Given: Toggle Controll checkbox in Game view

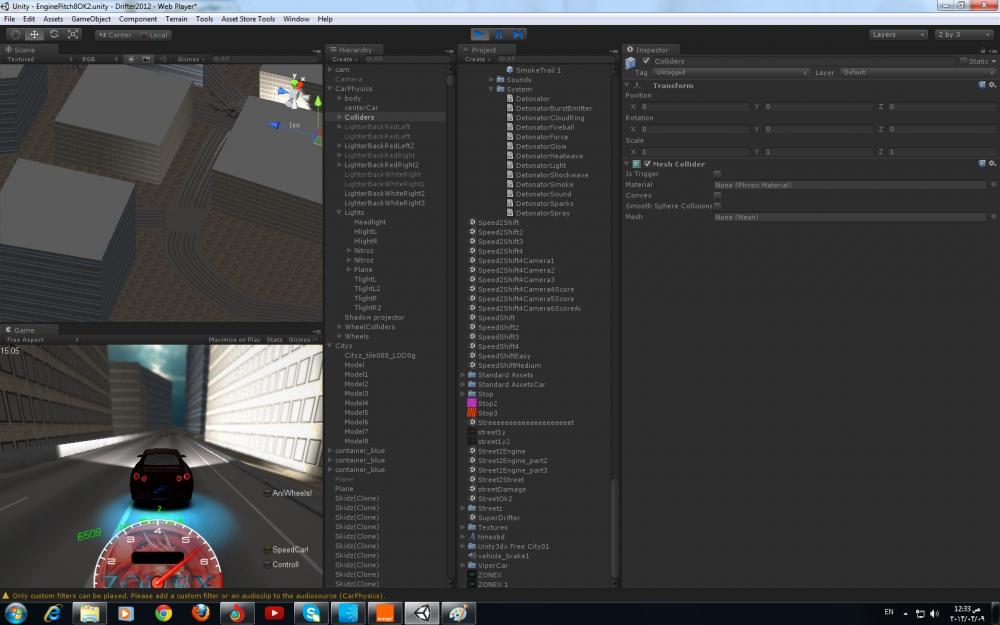Looking at the screenshot, I should click(267, 564).
